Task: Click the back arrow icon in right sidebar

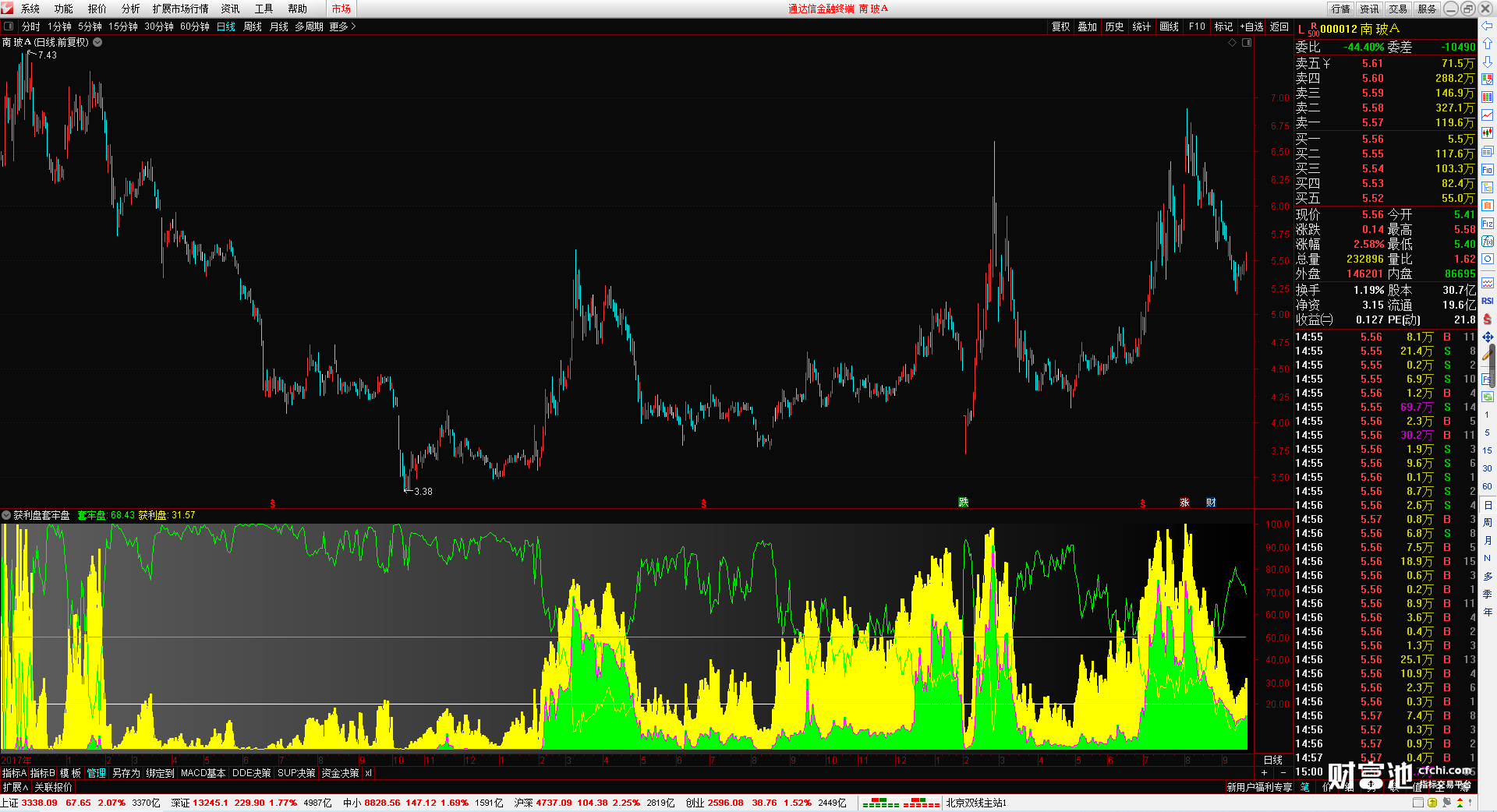Action: pos(1488,26)
